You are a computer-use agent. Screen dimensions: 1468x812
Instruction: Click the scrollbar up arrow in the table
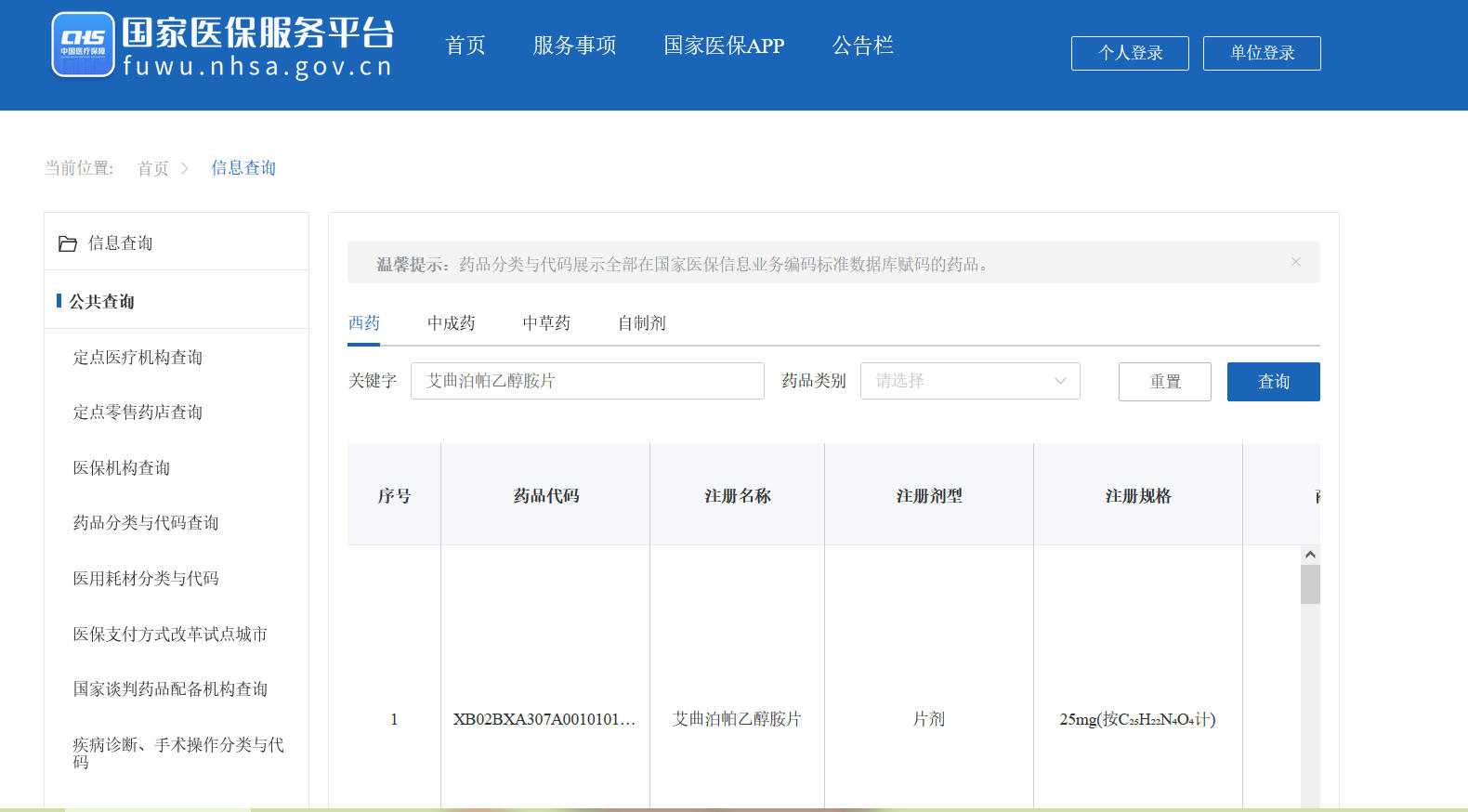point(1310,555)
